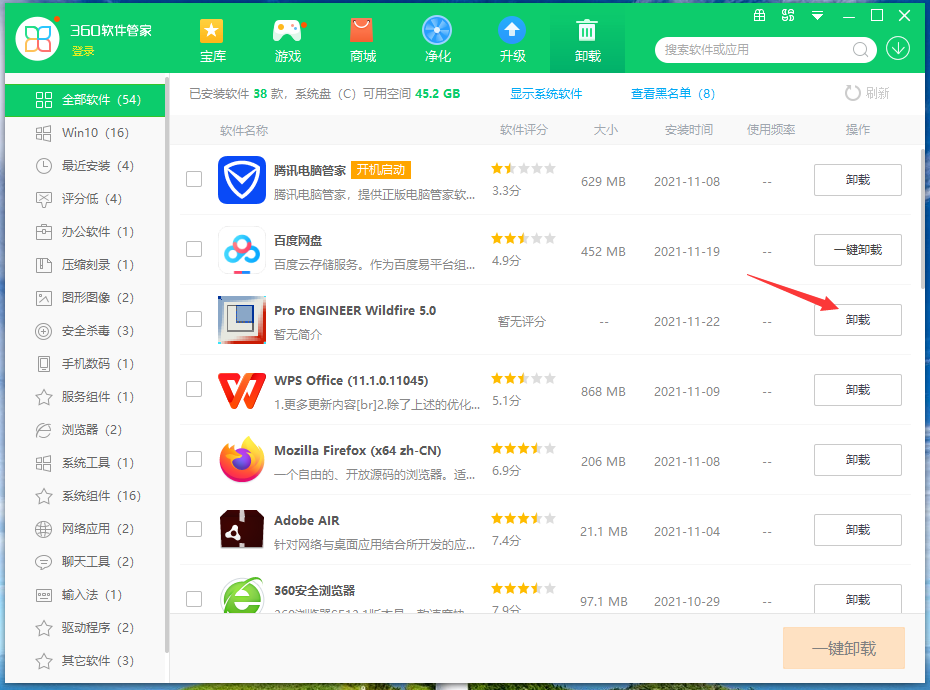Image resolution: width=930 pixels, height=690 pixels.
Task: Expand the 系统组件 (16) category
Action: [100, 496]
